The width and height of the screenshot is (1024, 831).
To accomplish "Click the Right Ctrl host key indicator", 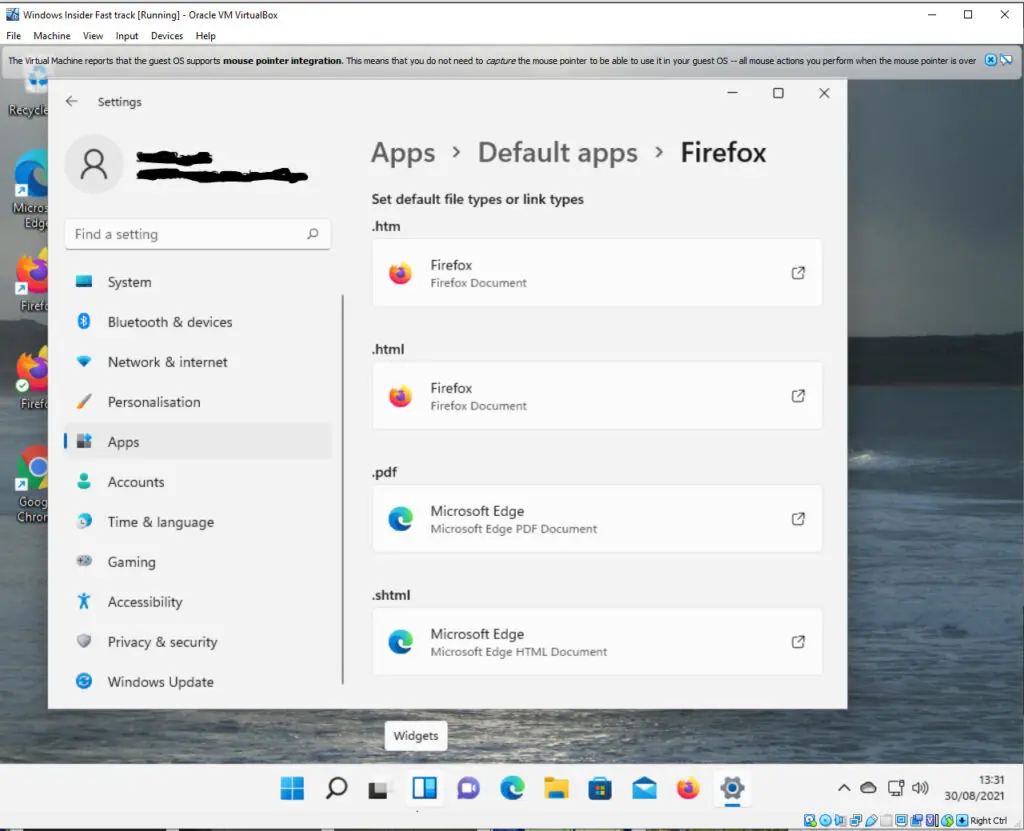I will pos(988,821).
